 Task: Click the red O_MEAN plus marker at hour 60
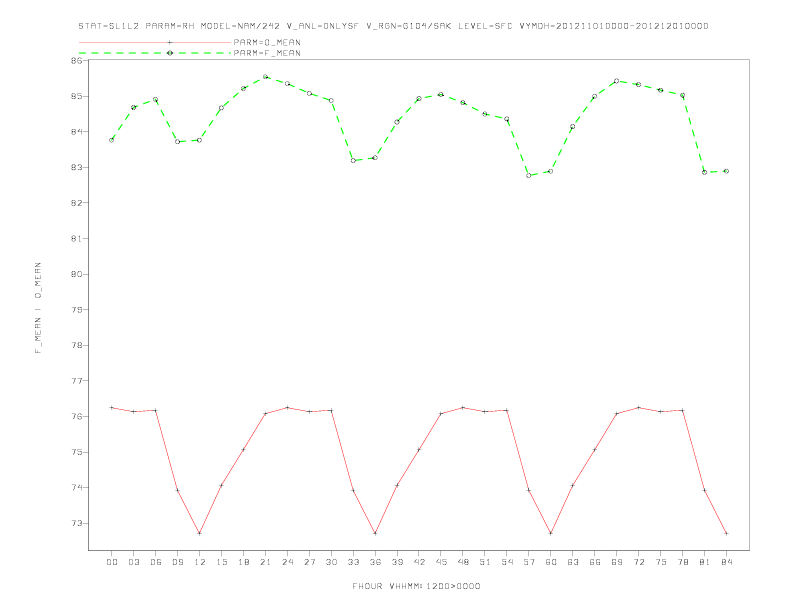[551, 533]
